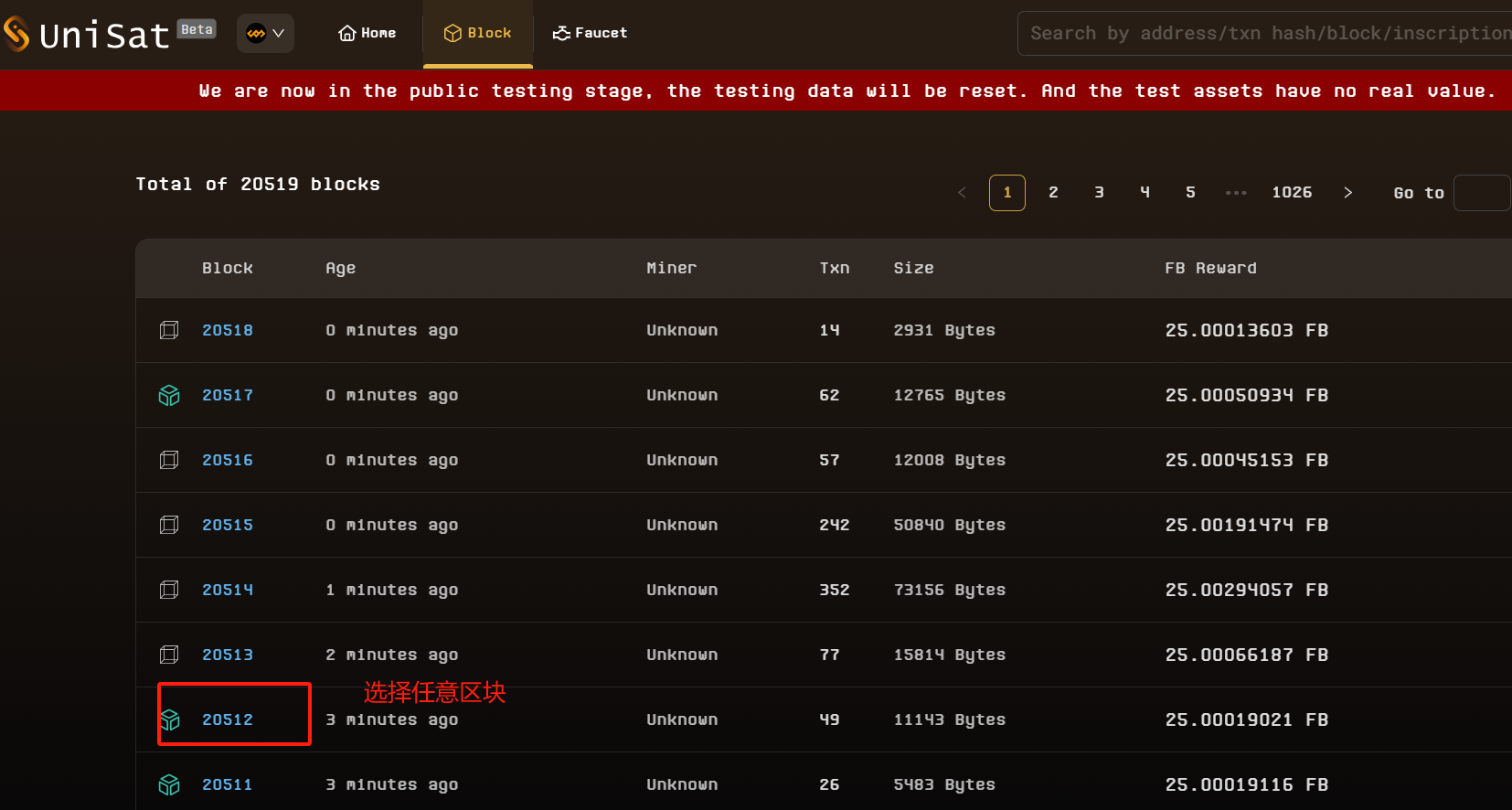This screenshot has height=810, width=1512.
Task: Open block 20518 link
Action: 228,330
